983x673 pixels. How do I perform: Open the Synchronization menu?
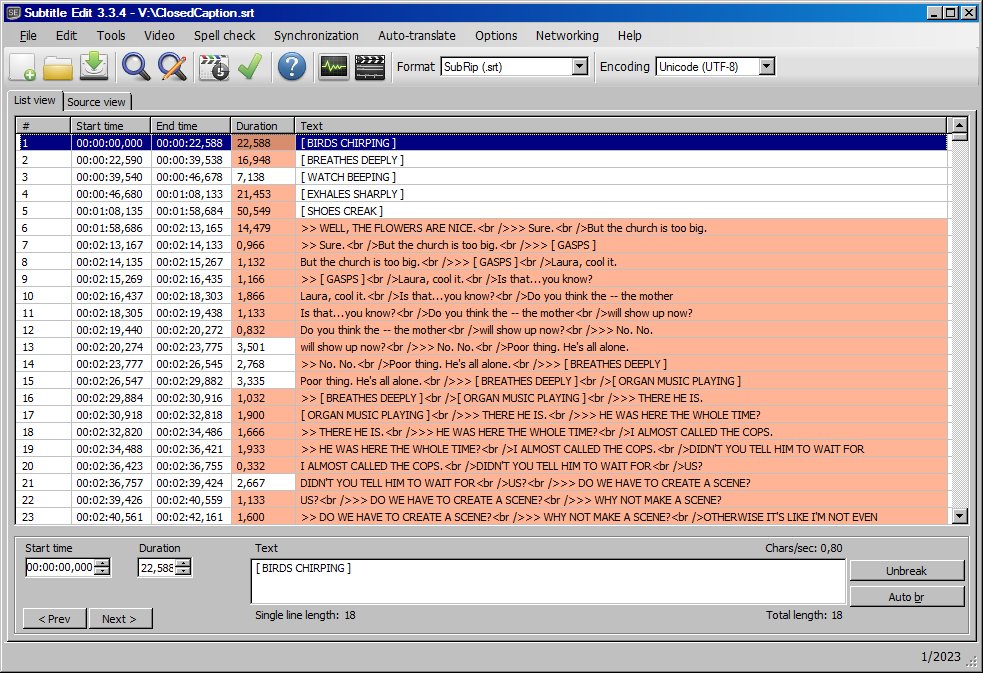[316, 36]
